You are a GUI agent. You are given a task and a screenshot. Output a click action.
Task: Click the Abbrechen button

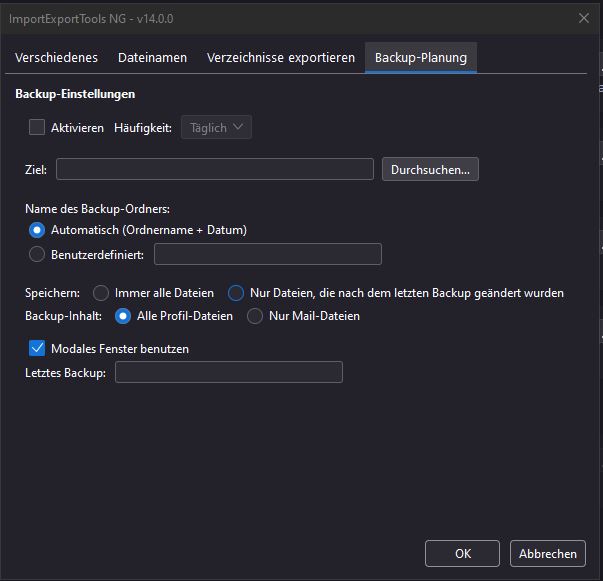coord(548,553)
